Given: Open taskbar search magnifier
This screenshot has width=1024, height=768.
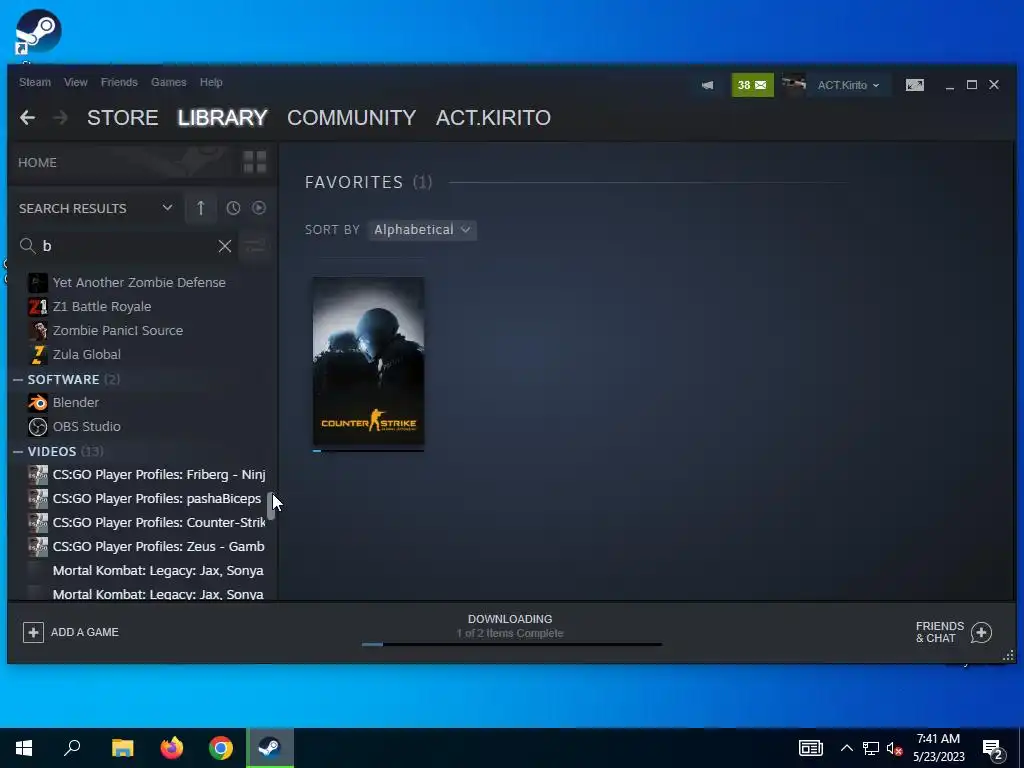Looking at the screenshot, I should (72, 748).
